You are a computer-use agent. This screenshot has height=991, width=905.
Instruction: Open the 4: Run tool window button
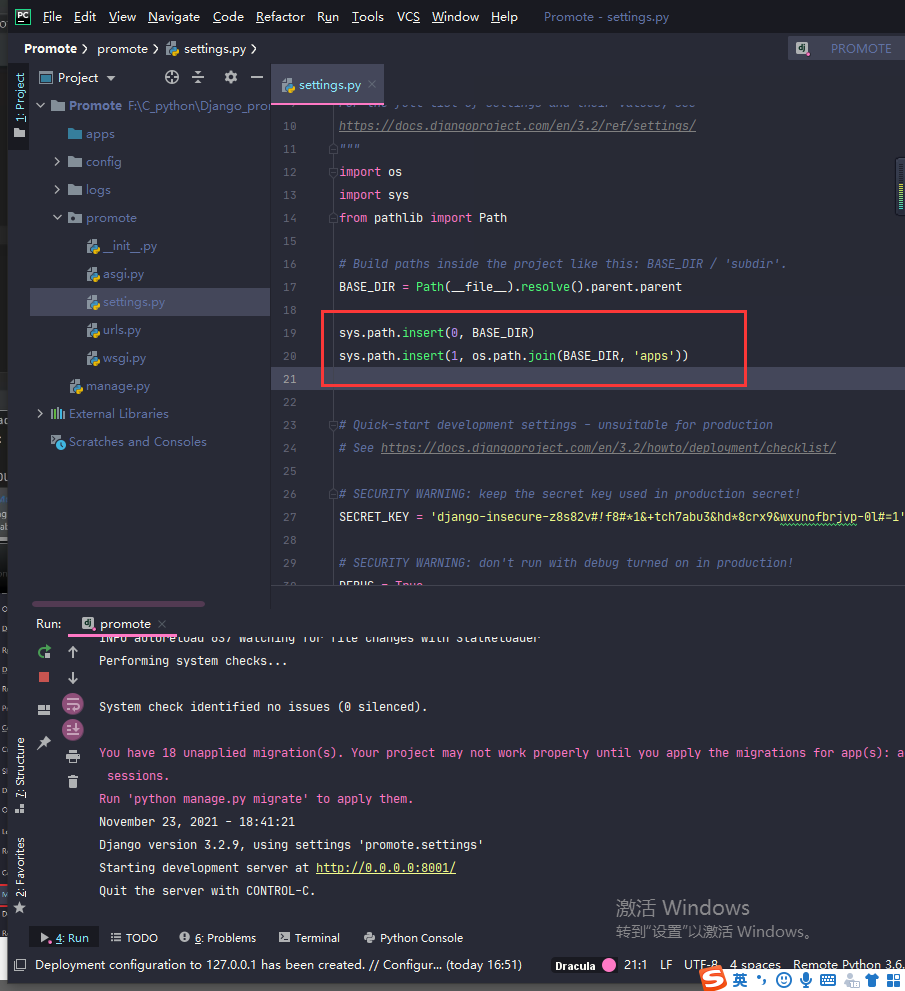pyautogui.click(x=65, y=938)
